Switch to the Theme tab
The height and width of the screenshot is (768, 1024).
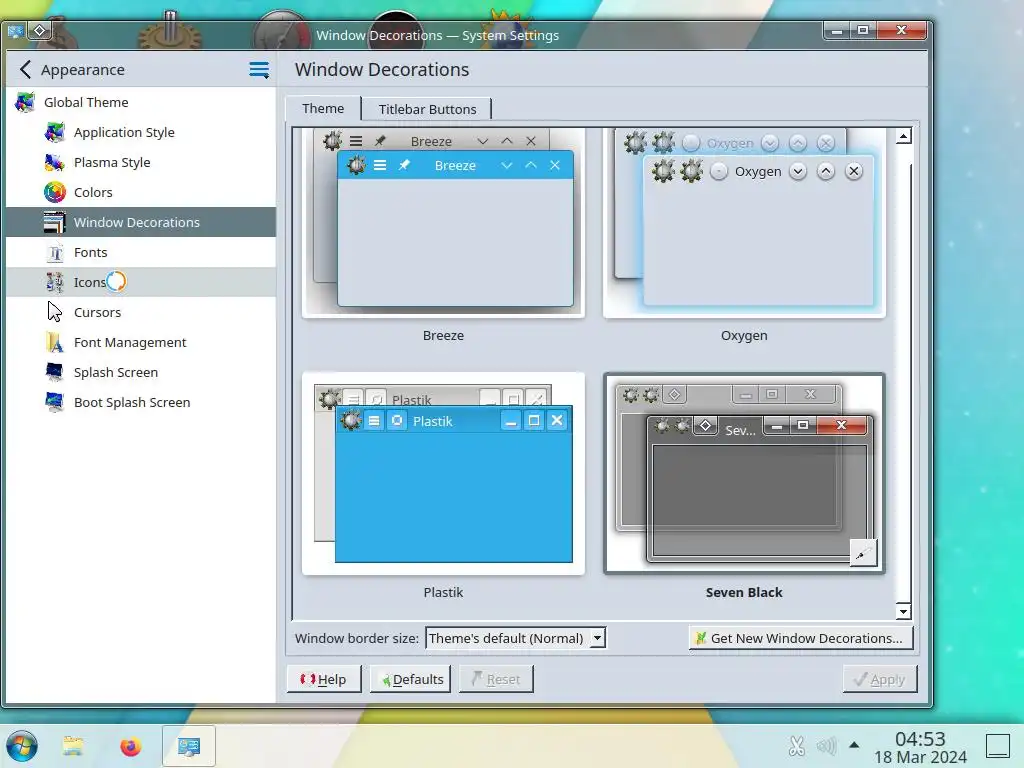(x=323, y=108)
